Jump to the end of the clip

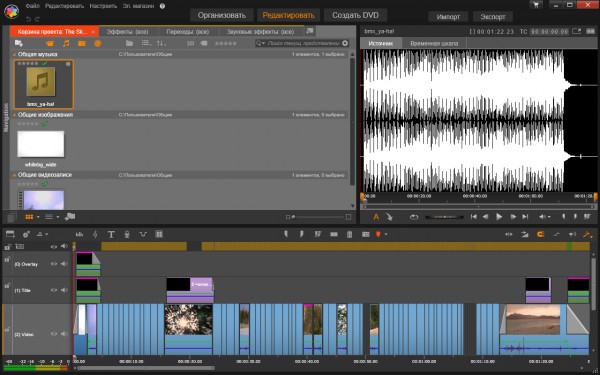pos(525,217)
